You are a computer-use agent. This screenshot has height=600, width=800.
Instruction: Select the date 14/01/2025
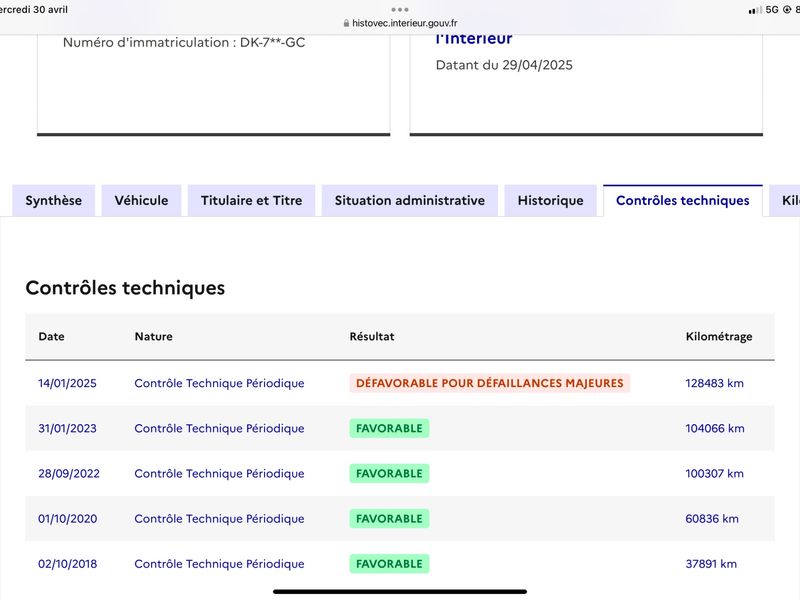[67, 383]
